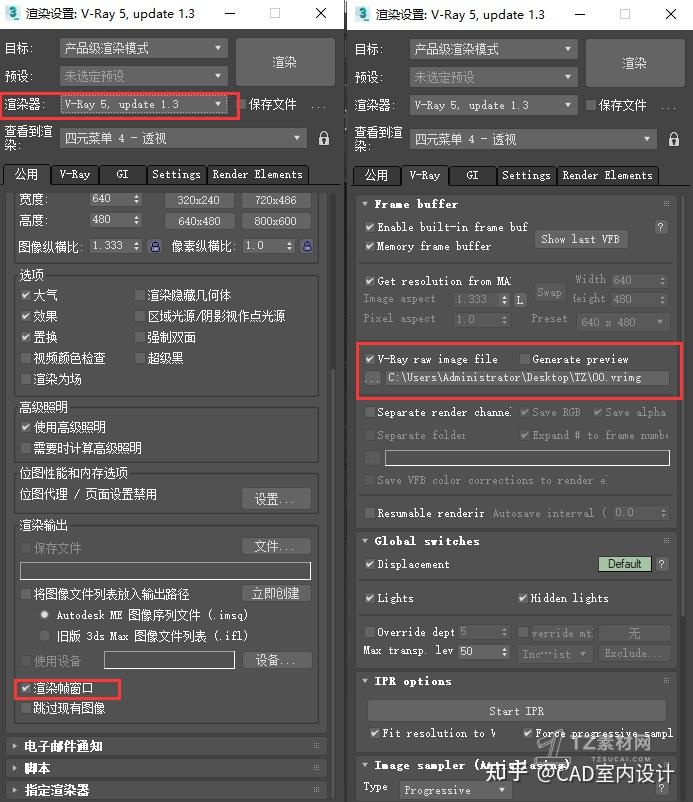
Task: Click render output file path field
Action: (x=165, y=571)
